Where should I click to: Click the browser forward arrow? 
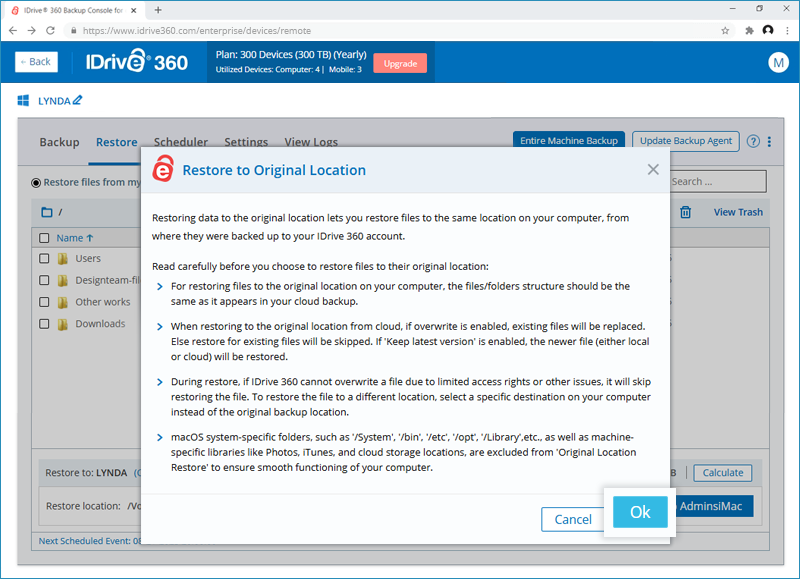[x=32, y=31]
